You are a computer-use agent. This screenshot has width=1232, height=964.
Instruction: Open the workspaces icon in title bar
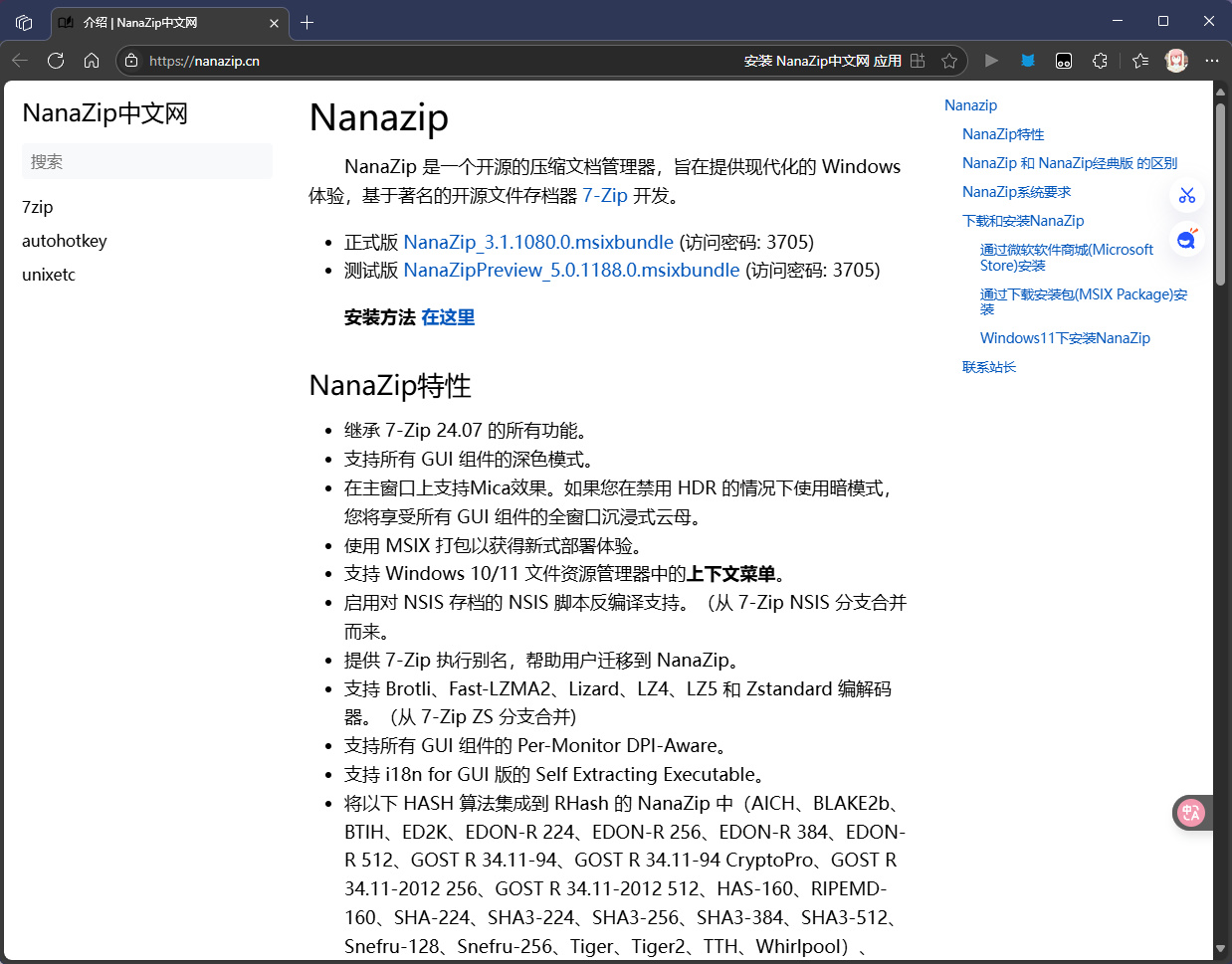pyautogui.click(x=24, y=22)
